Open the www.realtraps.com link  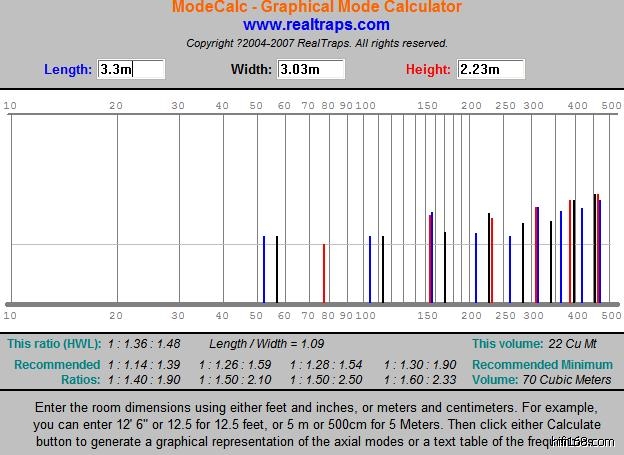[316, 24]
